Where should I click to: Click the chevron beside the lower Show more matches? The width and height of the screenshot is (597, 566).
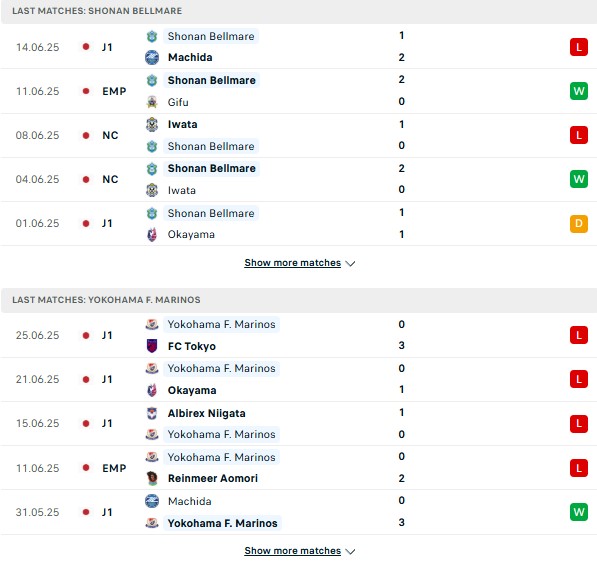(350, 552)
